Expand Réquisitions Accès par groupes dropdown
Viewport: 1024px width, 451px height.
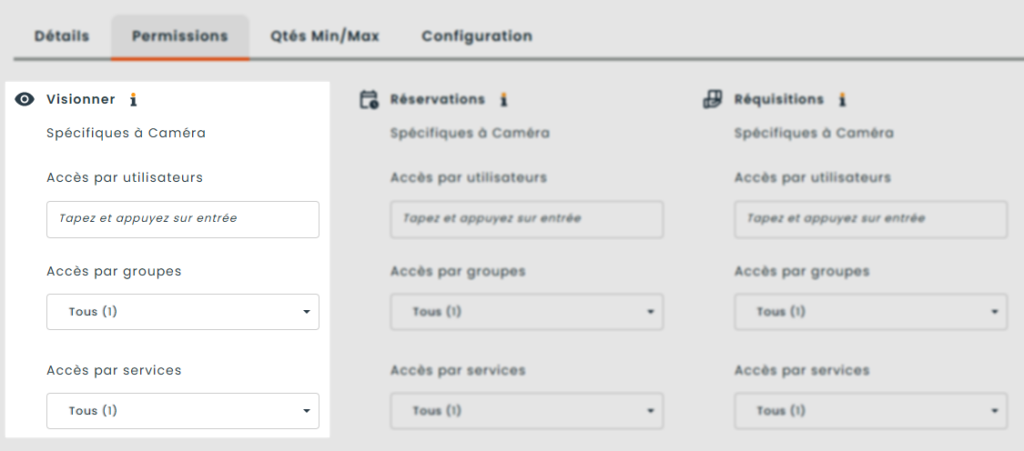(871, 312)
